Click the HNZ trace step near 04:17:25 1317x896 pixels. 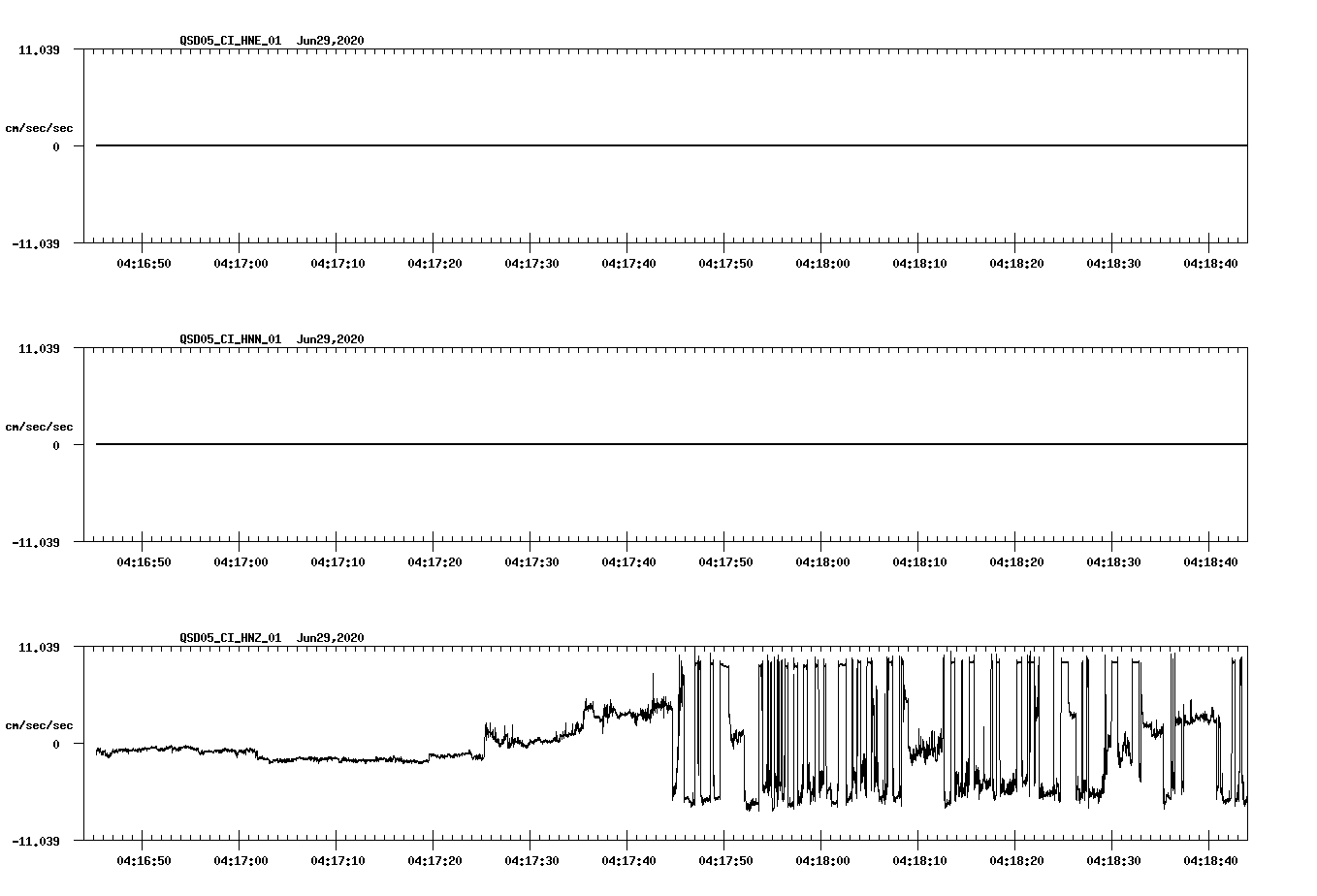point(485,740)
